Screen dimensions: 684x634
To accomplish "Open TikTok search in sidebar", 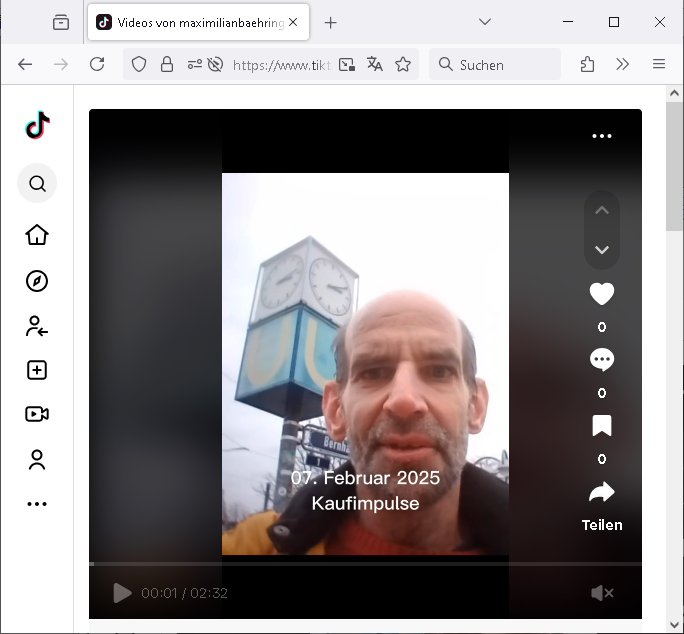I will pyautogui.click(x=37, y=184).
